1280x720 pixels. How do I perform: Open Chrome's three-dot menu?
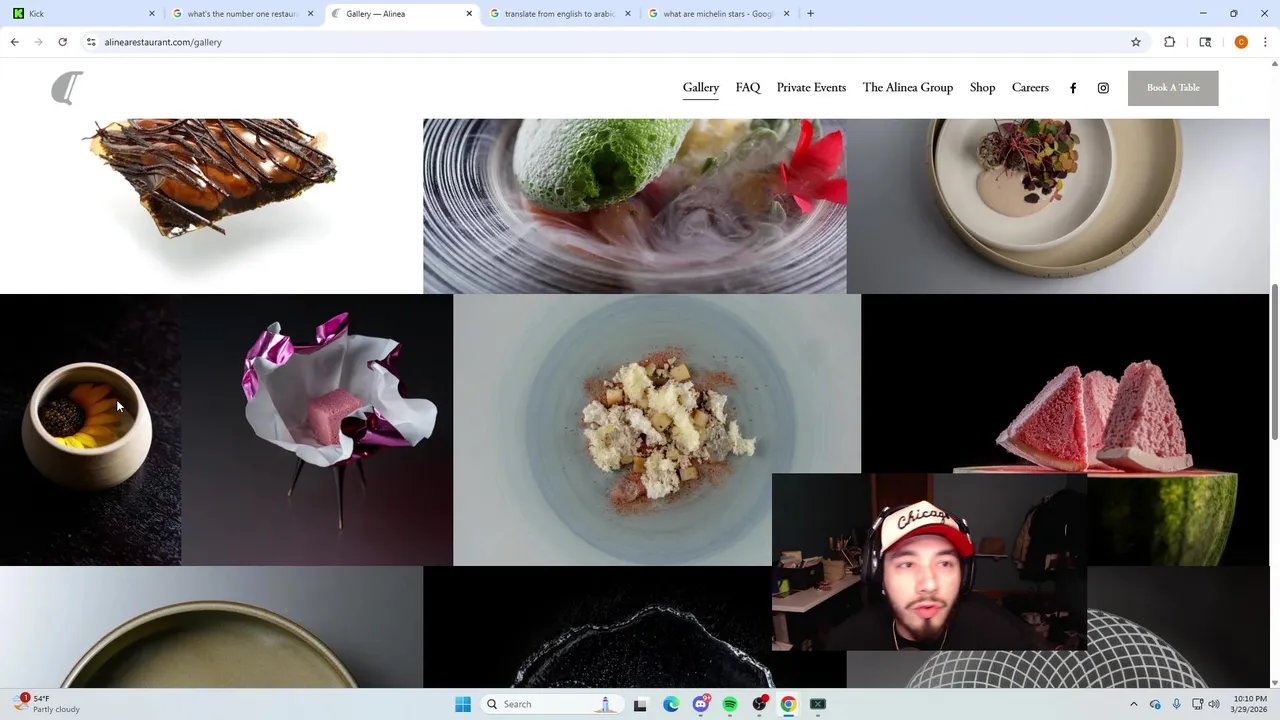(1265, 42)
